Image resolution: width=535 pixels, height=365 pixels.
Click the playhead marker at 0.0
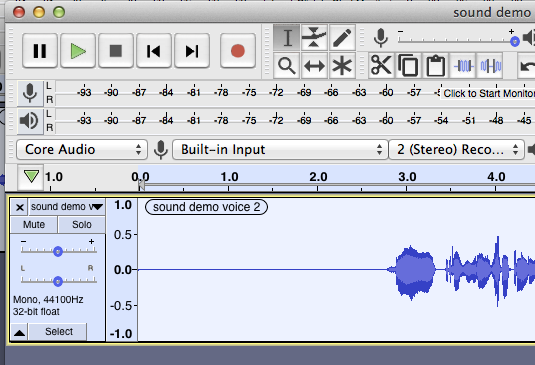(x=141, y=185)
